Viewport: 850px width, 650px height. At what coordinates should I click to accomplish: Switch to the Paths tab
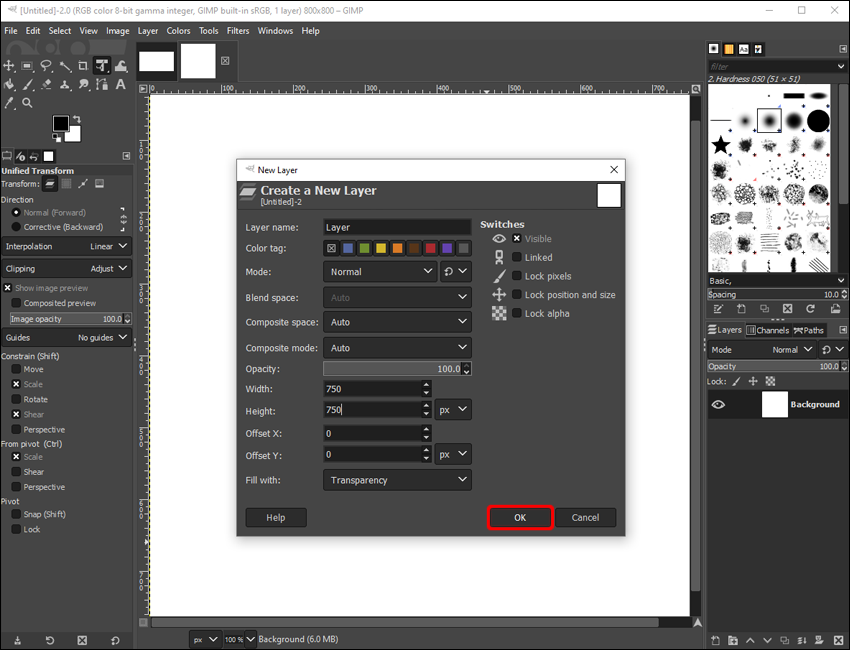click(808, 330)
